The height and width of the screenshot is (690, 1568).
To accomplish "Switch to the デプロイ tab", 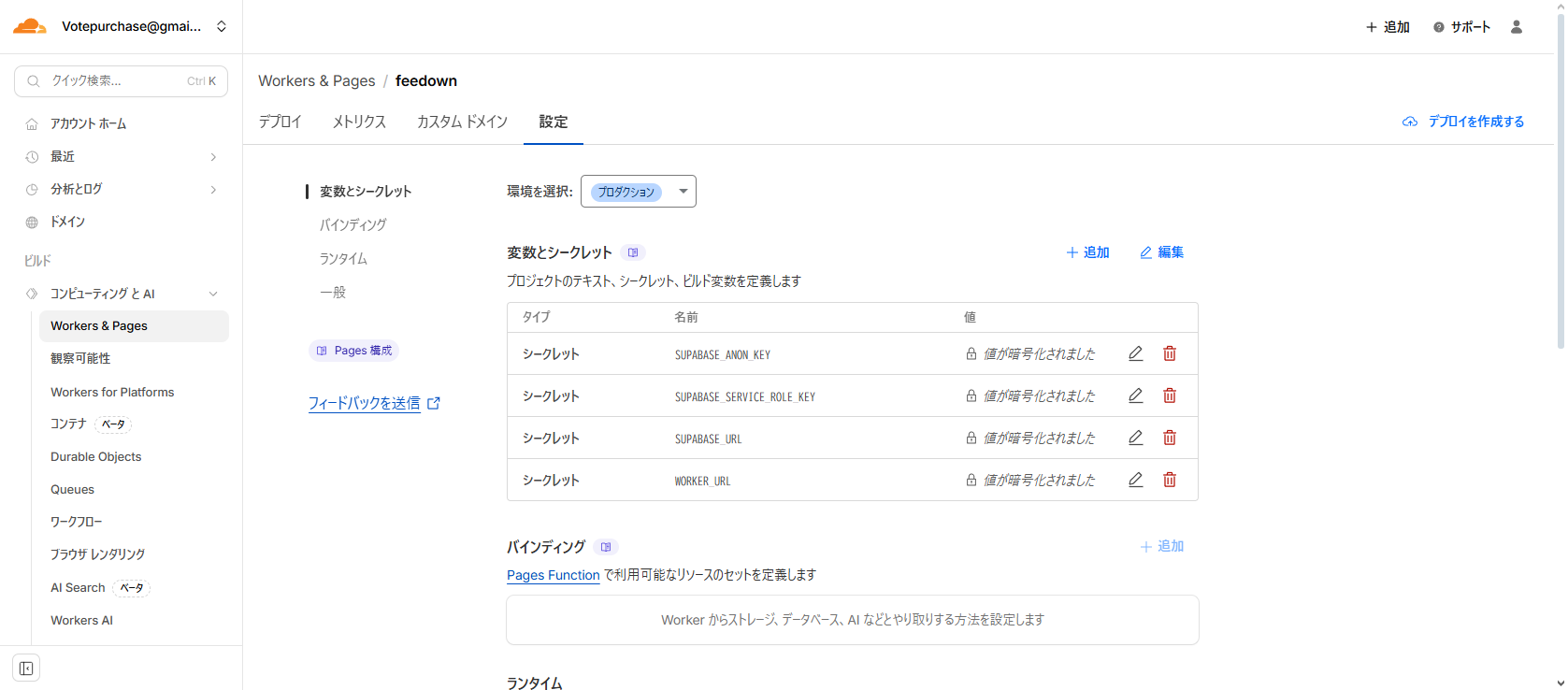I will point(280,122).
